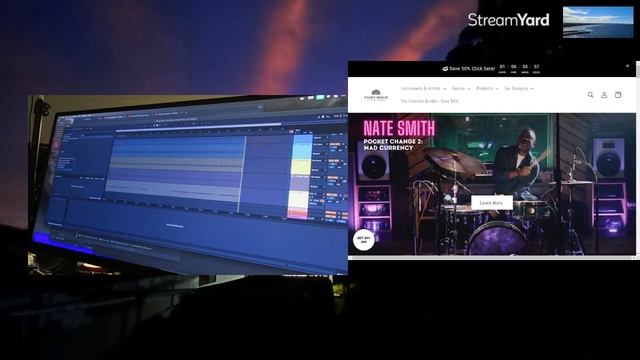Open the shopping cart icon
This screenshot has height=360, width=640.
tap(618, 95)
